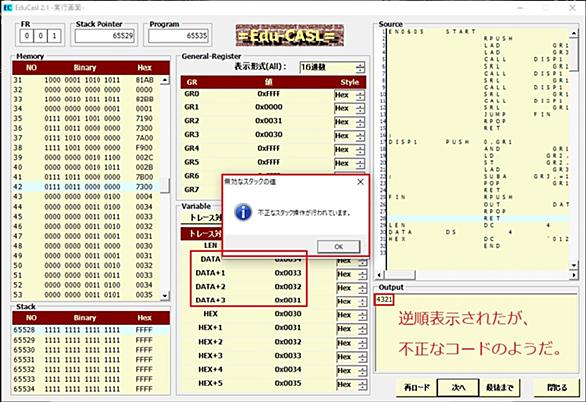Image resolution: width=586 pixels, height=402 pixels.
Task: Click the 最後まで run-to-end button
Action: tap(500, 387)
